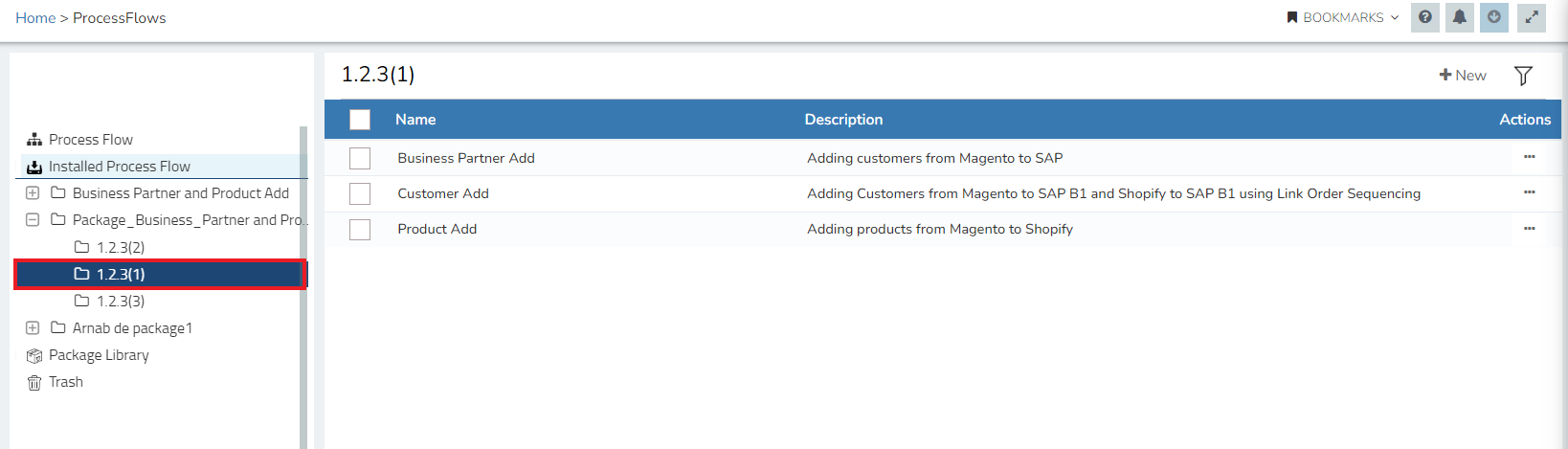Viewport: 1568px width, 449px height.
Task: Click the New button
Action: 1463,76
